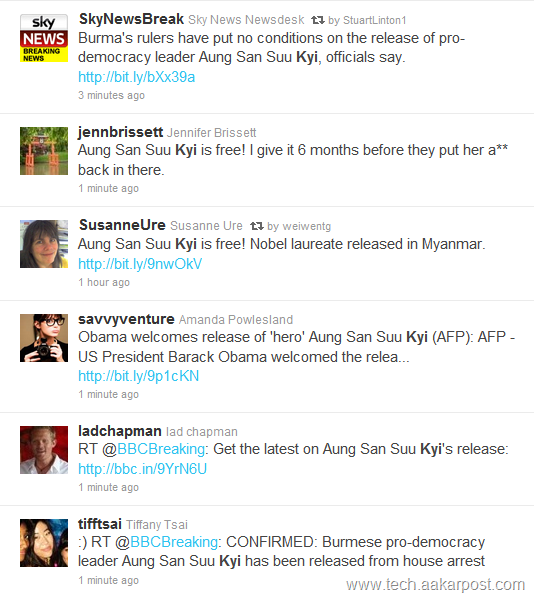The height and width of the screenshot is (595, 534).
Task: Click the '3 minutes ago' timestamp
Action: pyautogui.click(x=112, y=95)
